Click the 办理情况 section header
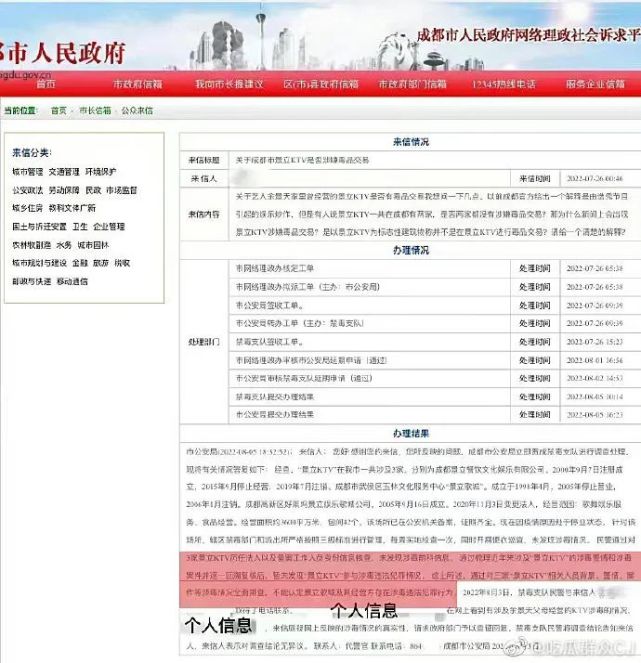The image size is (641, 663). (411, 250)
